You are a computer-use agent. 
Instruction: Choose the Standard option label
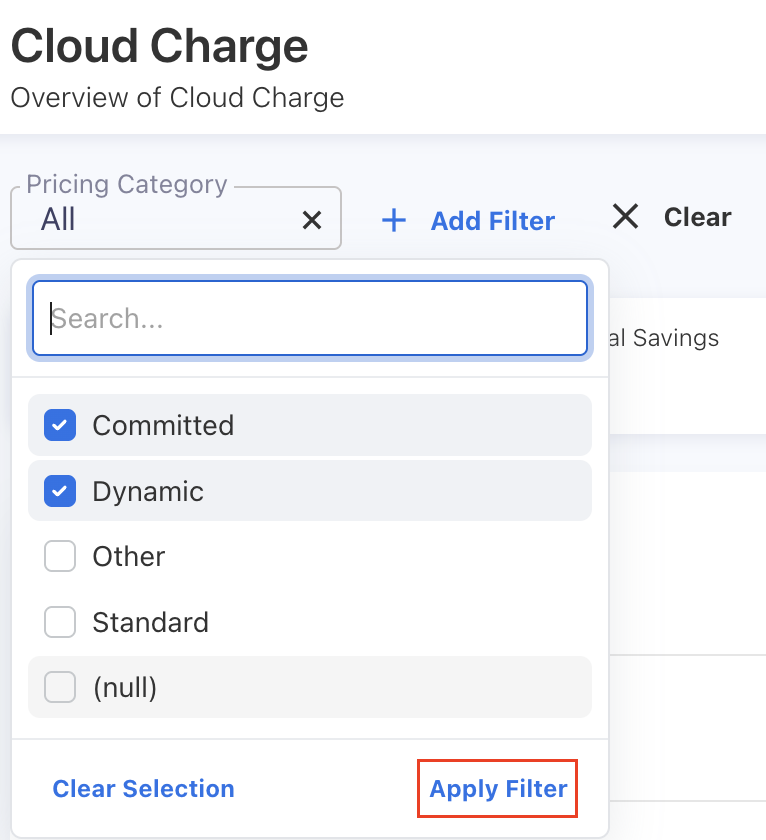pos(151,623)
